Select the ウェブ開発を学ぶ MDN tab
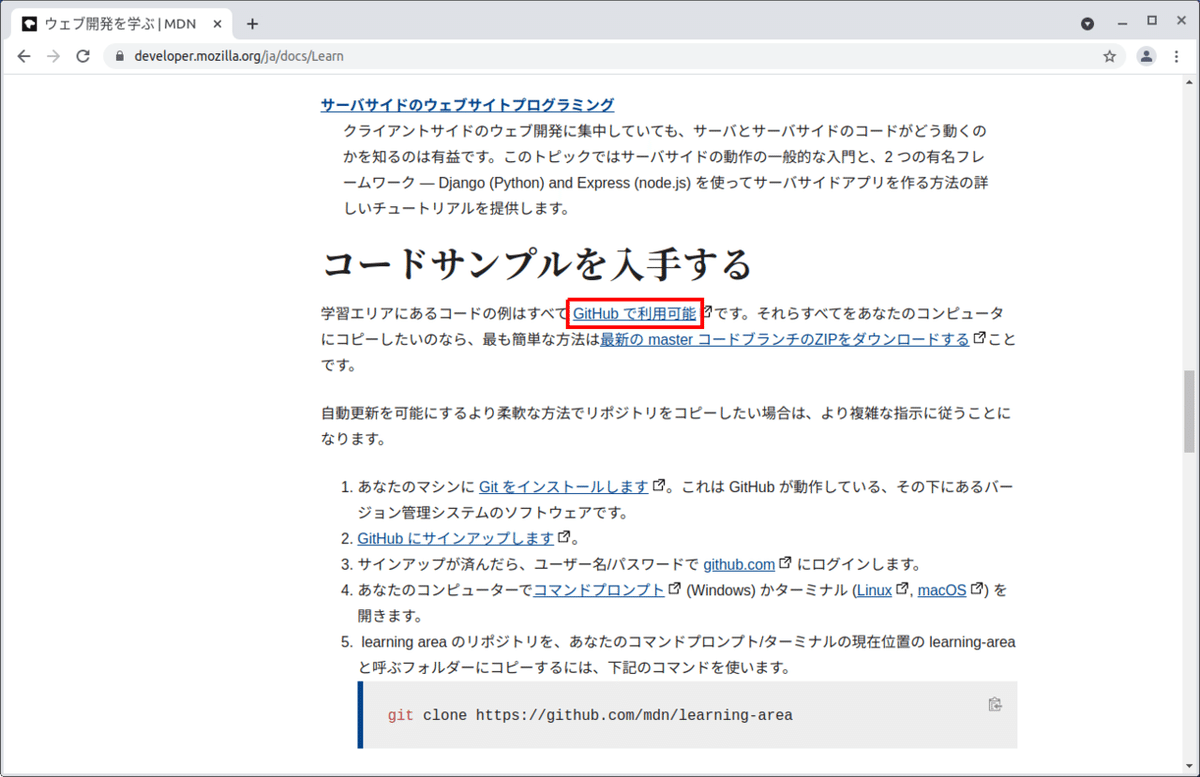This screenshot has height=777, width=1200. pyautogui.click(x=120, y=23)
